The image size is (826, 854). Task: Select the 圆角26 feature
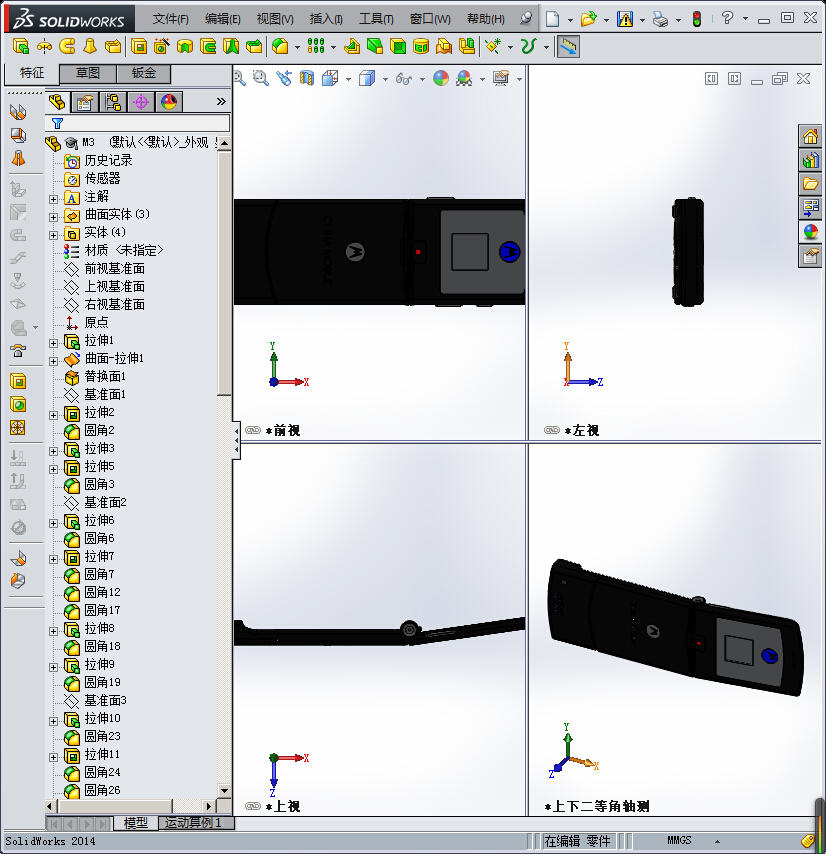click(102, 790)
